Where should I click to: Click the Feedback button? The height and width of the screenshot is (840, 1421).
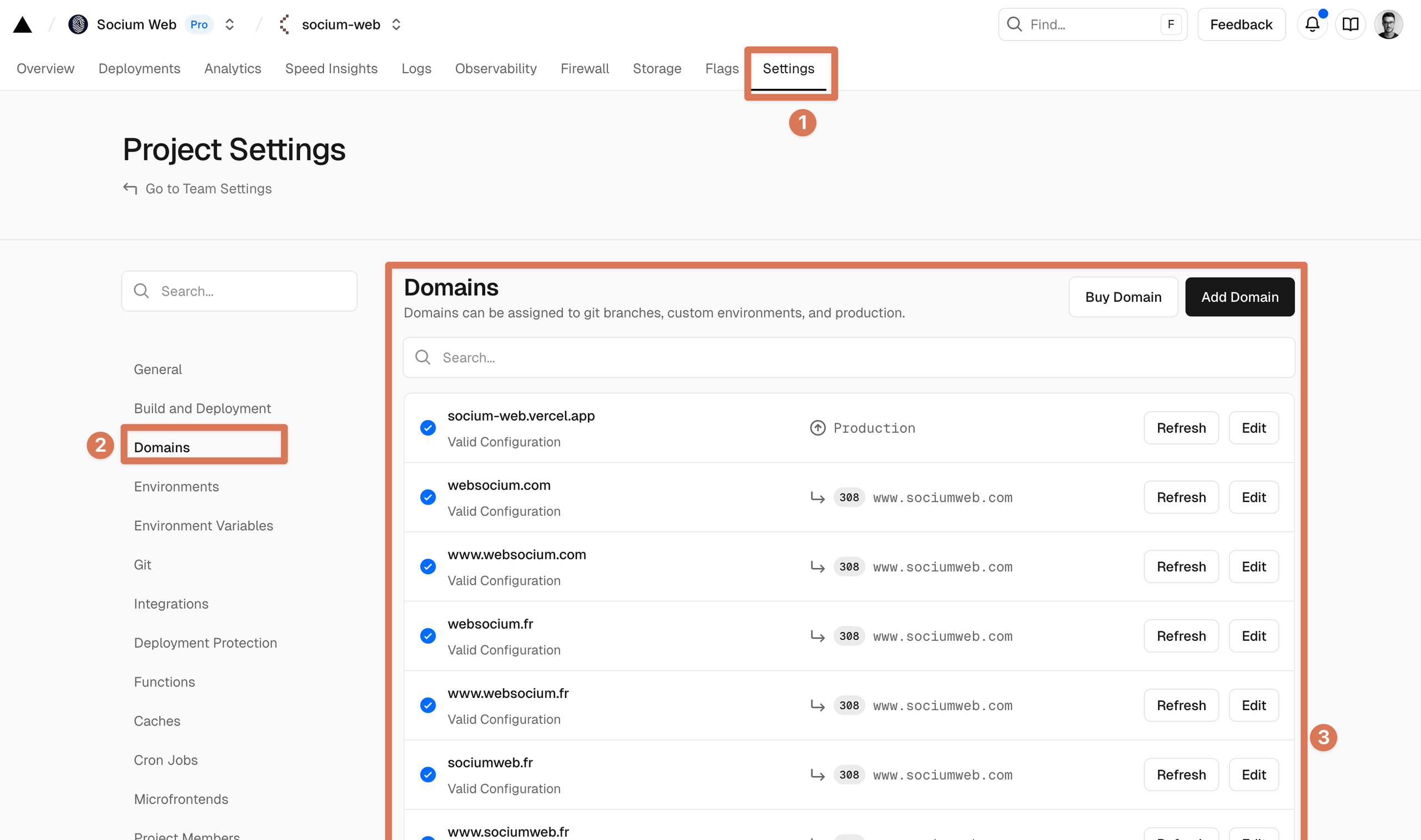pyautogui.click(x=1241, y=24)
